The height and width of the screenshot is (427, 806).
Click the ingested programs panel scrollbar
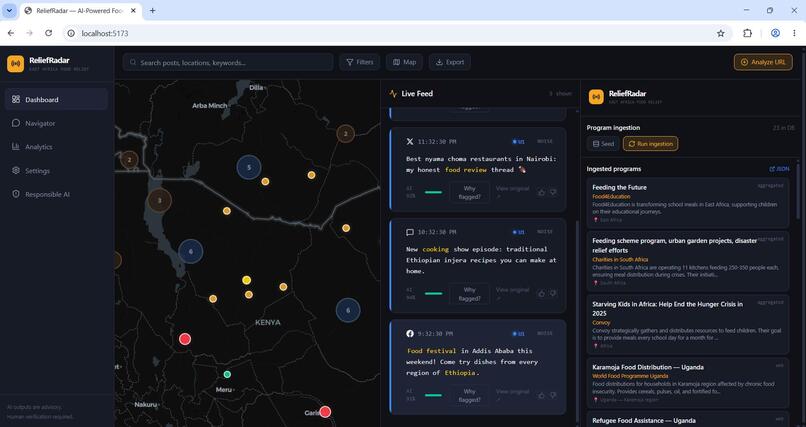[x=798, y=193]
